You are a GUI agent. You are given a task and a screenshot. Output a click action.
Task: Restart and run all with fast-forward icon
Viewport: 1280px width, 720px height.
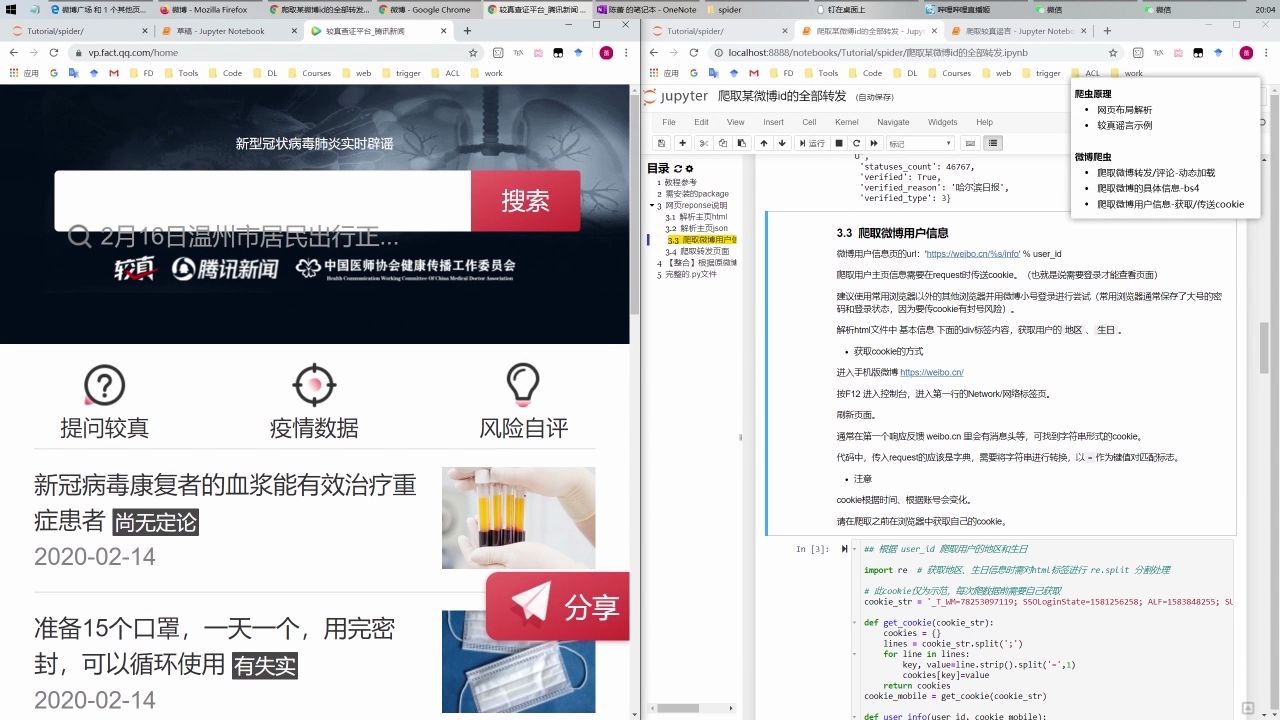click(873, 143)
